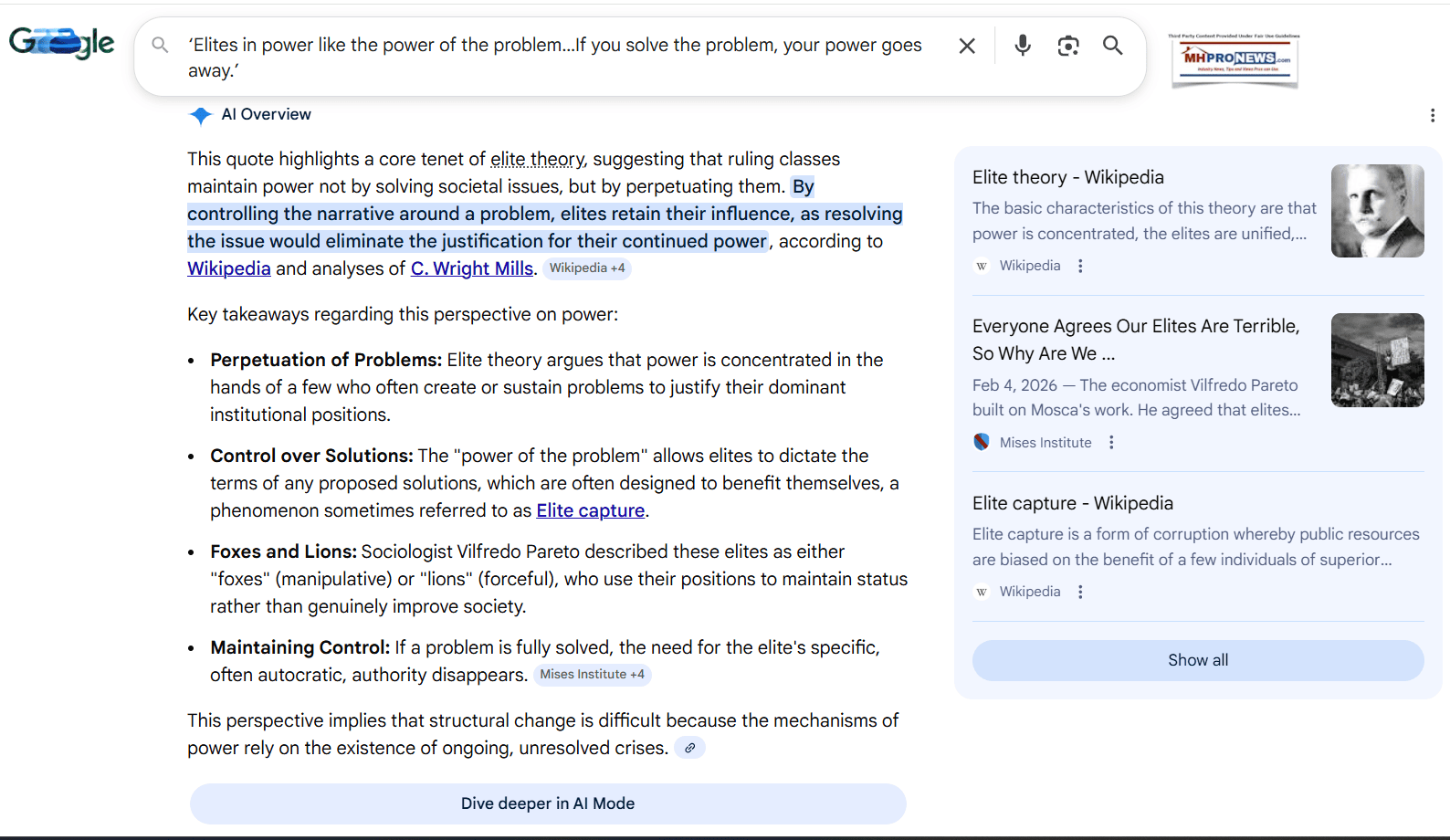Open the more menu for Elite theory Wikipedia result
1450x840 pixels.
click(1080, 266)
